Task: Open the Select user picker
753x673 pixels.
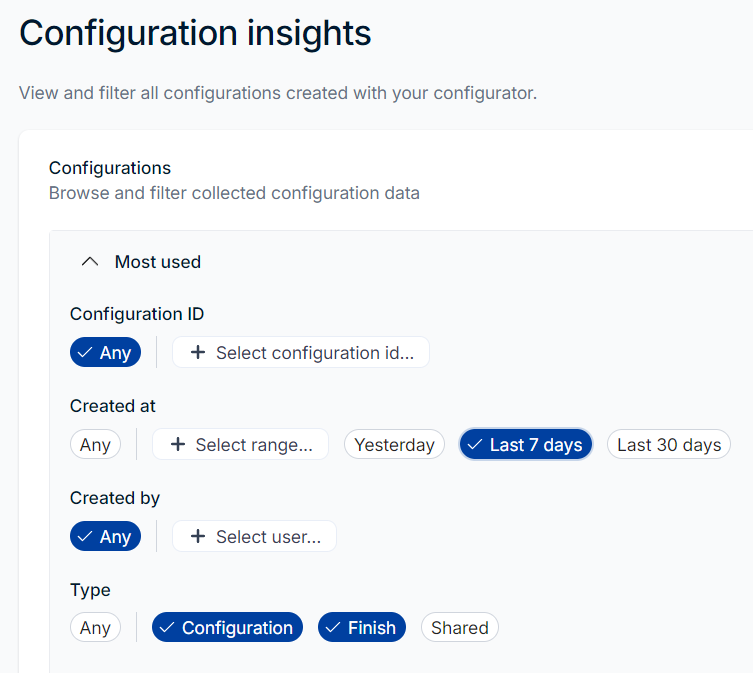Action: (x=267, y=537)
